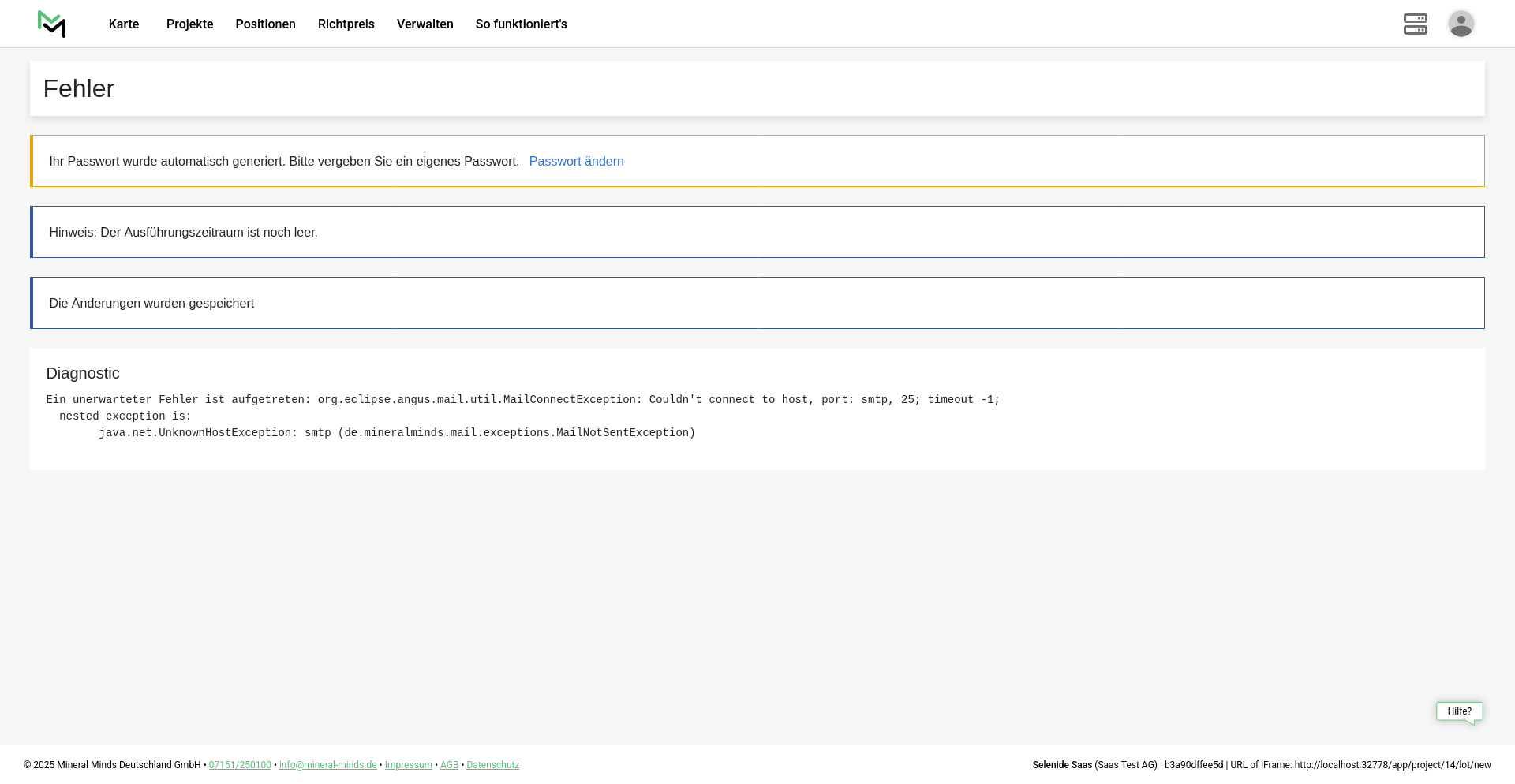Click the Passwort ändern link
The image size is (1515, 784).
click(576, 162)
